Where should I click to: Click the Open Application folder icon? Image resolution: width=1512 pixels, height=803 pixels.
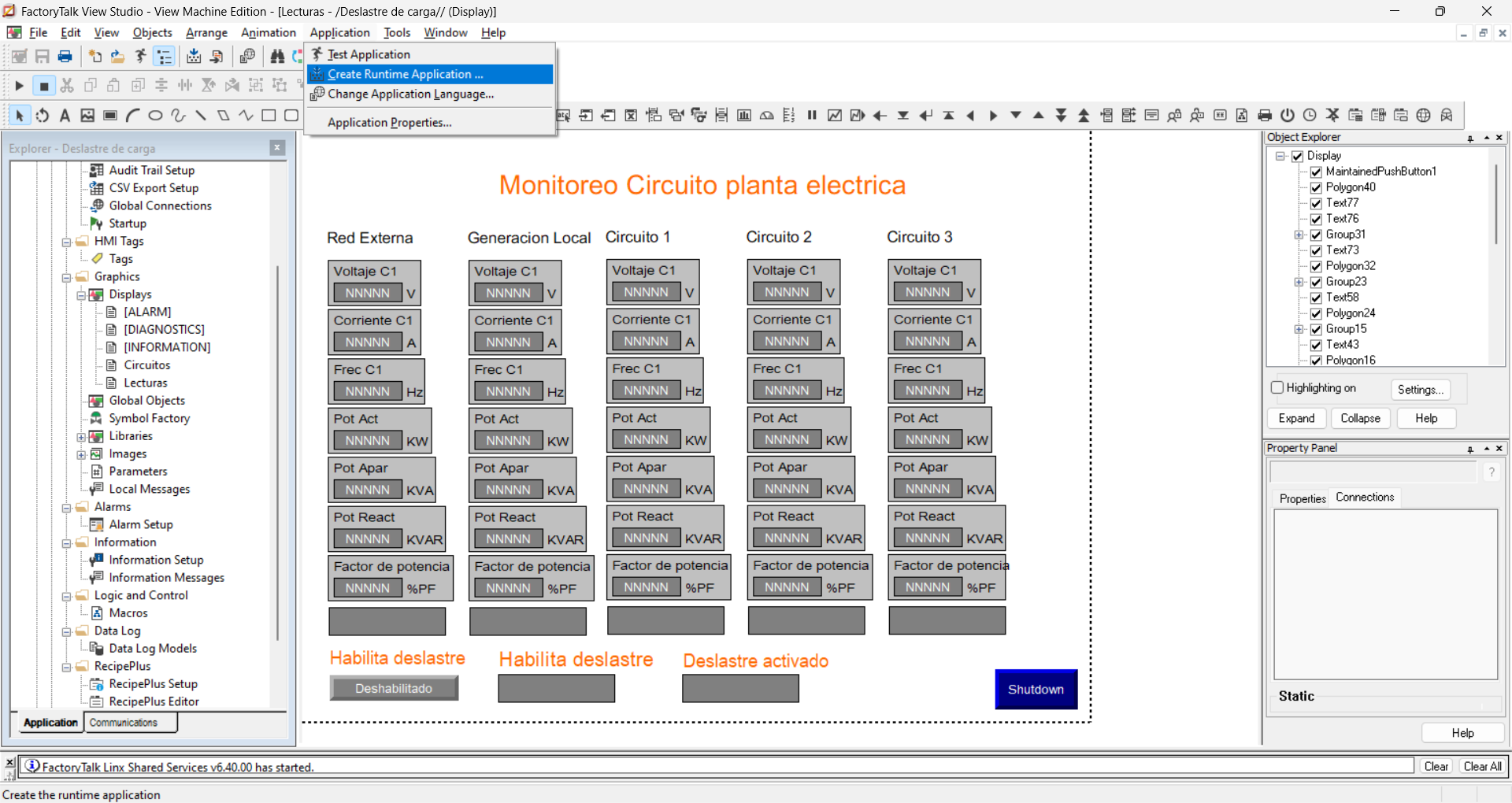[117, 57]
